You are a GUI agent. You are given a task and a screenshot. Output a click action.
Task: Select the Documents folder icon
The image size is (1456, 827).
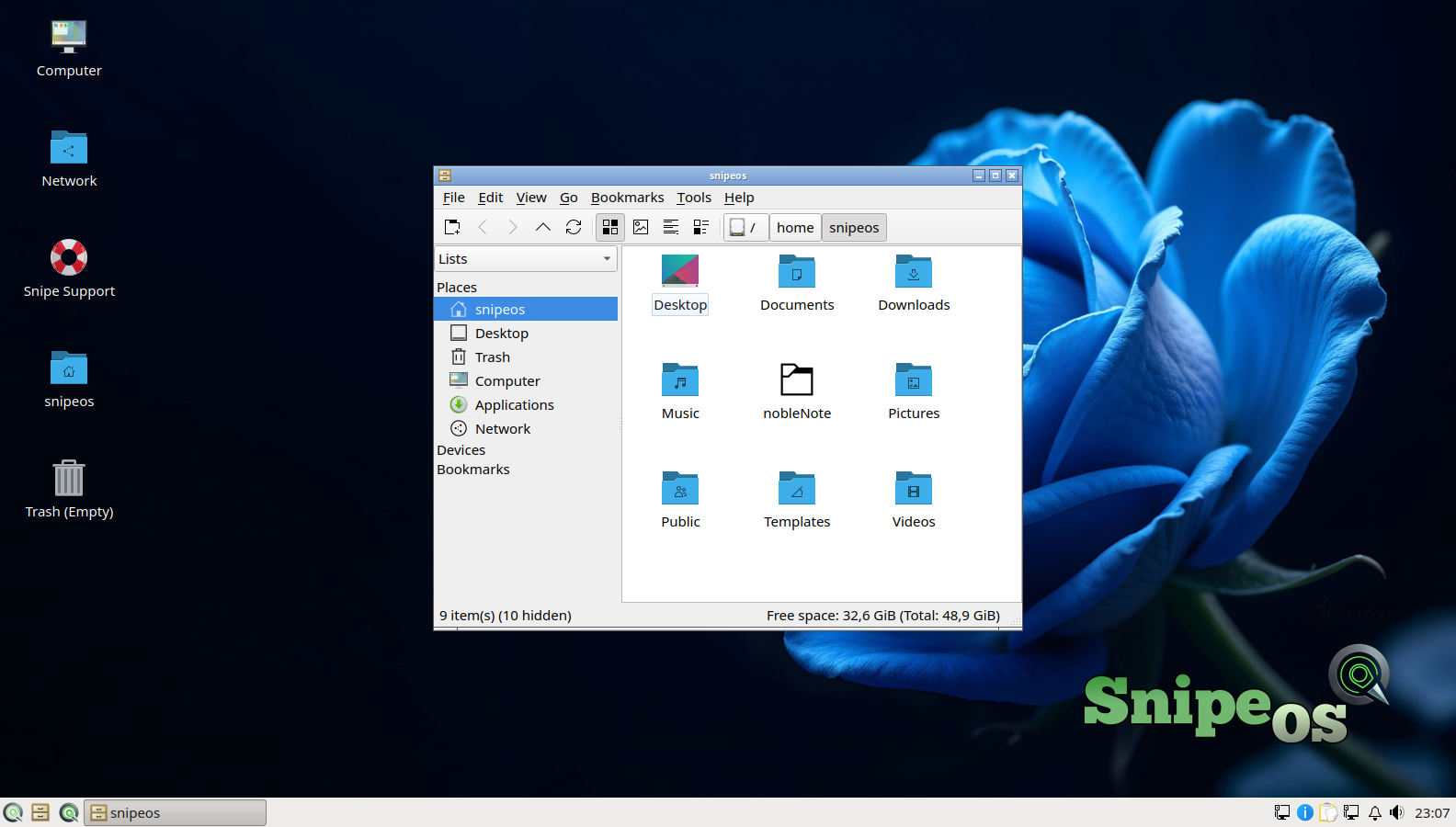tap(797, 272)
